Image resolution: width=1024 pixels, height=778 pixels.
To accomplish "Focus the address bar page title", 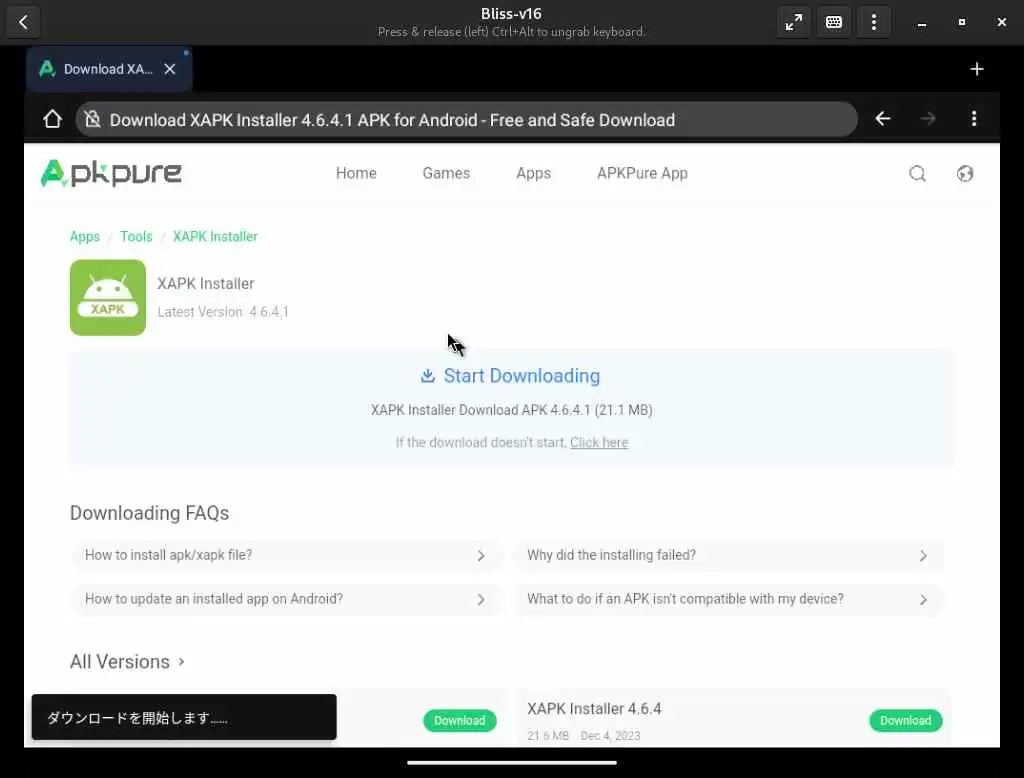I will pos(392,120).
